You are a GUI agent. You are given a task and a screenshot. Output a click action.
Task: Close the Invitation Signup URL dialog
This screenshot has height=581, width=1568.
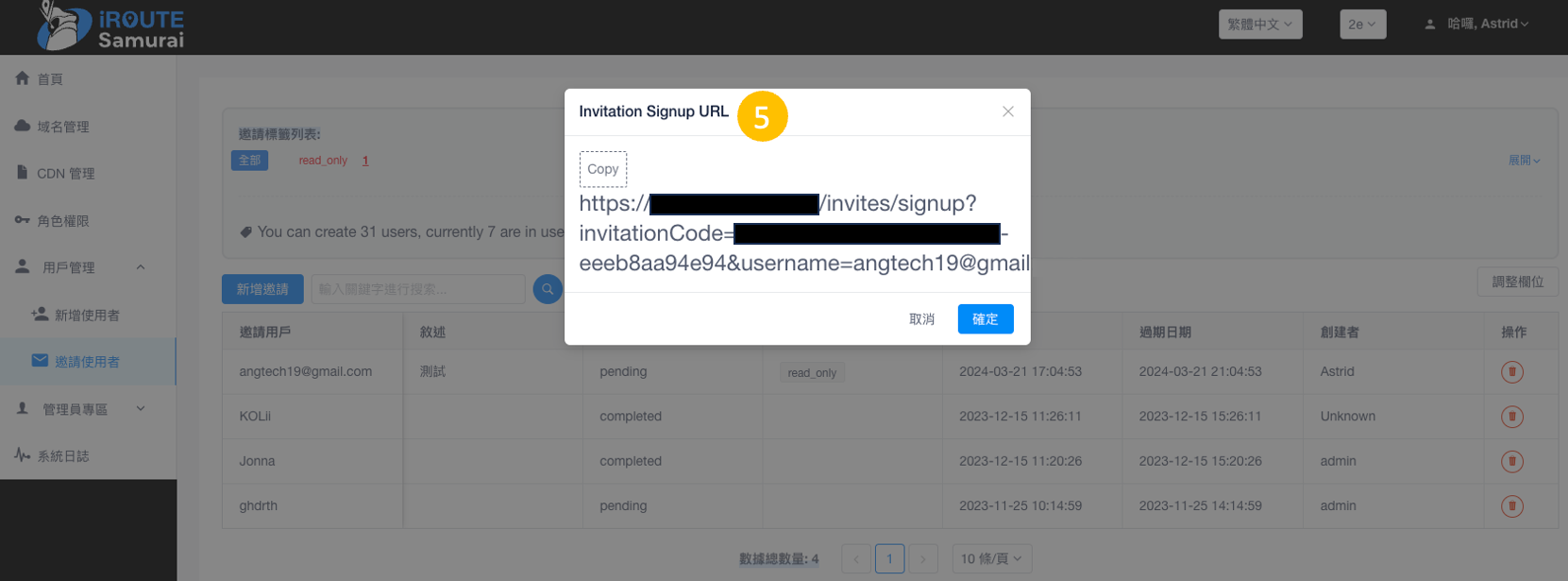coord(1007,111)
